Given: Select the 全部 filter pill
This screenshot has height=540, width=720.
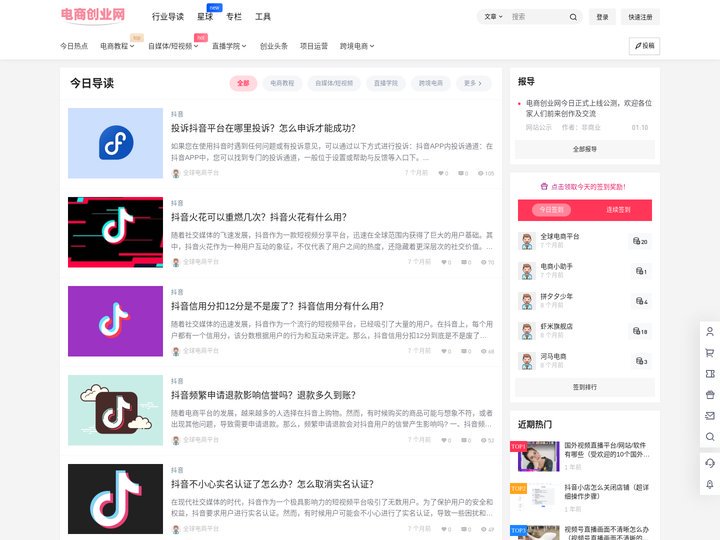Looking at the screenshot, I should click(x=243, y=83).
